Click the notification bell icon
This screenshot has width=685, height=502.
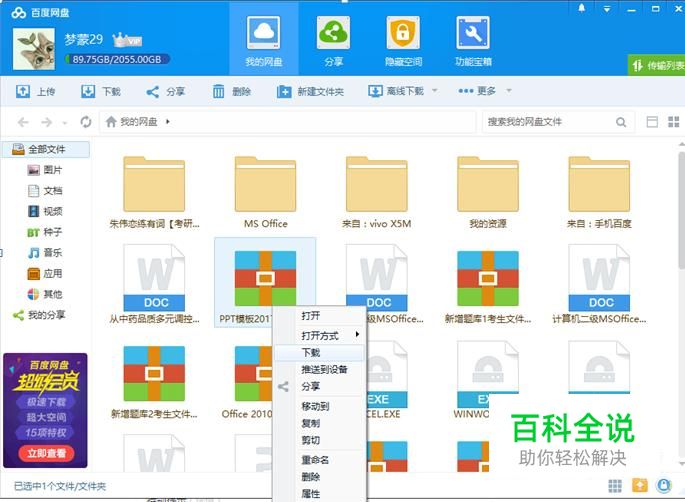[x=581, y=8]
